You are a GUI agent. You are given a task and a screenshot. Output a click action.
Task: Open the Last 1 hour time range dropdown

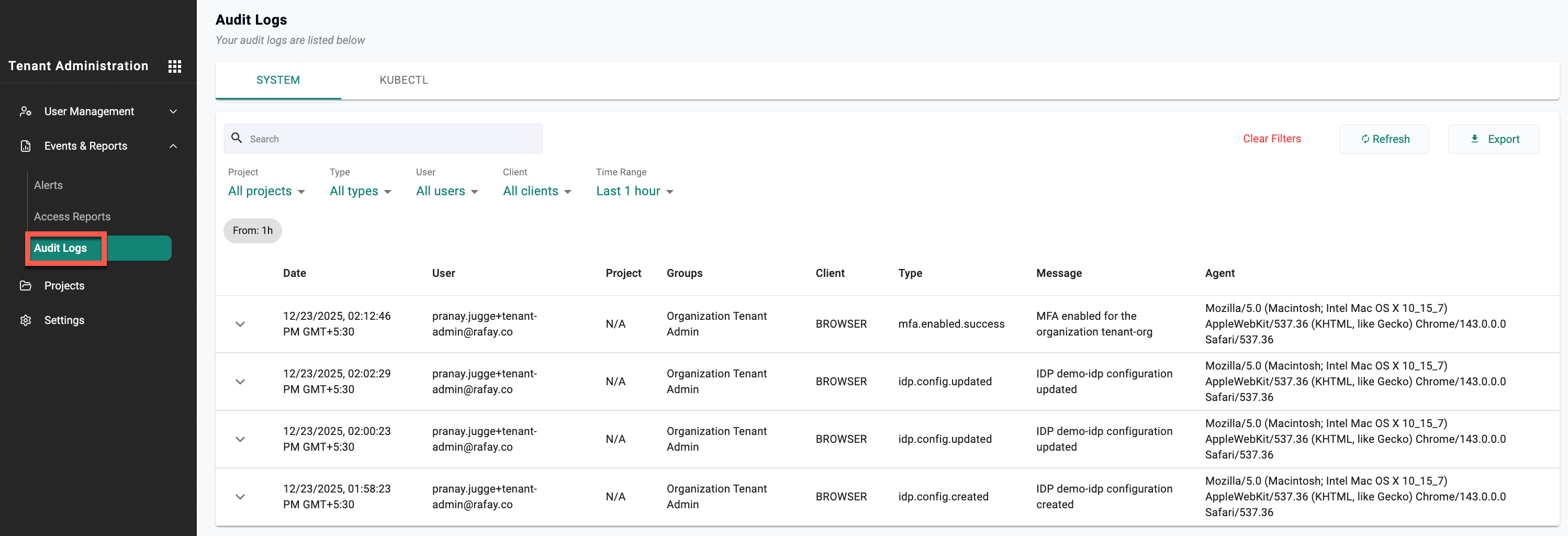click(x=634, y=191)
